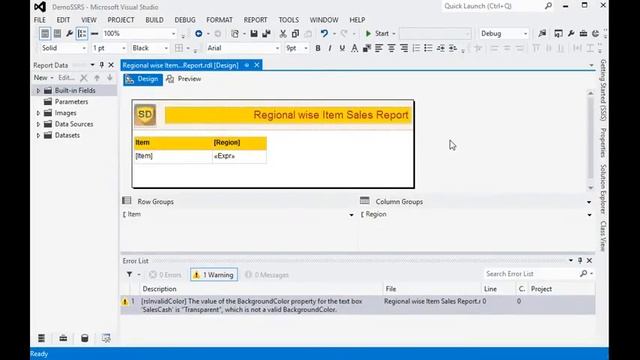Open the TOOLS menu
The height and width of the screenshot is (360, 640).
(x=289, y=20)
